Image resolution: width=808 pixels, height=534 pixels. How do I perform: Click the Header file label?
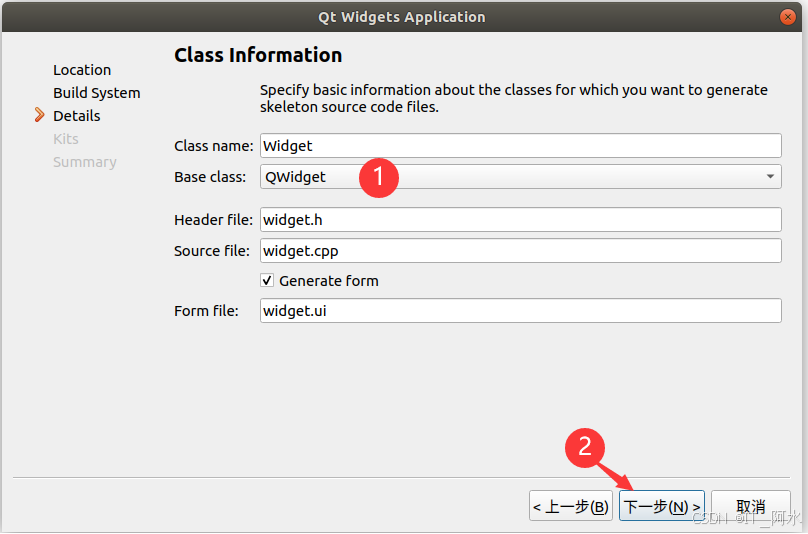213,220
